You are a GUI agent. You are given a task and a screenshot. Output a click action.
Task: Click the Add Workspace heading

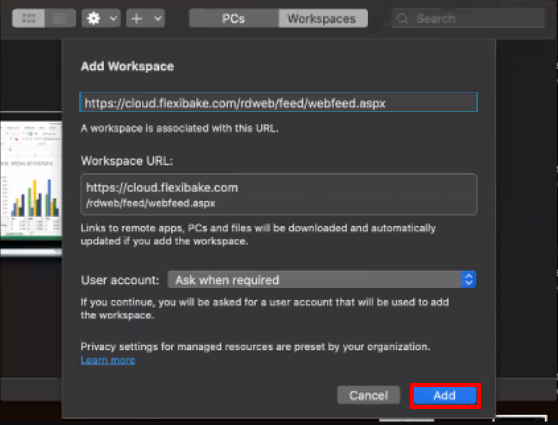pyautogui.click(x=127, y=66)
